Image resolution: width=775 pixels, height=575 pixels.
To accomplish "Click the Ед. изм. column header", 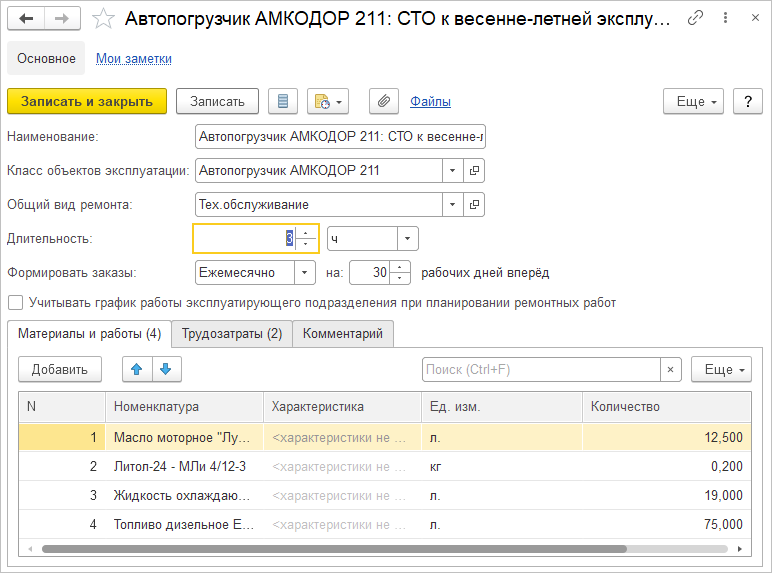I will coord(502,407).
